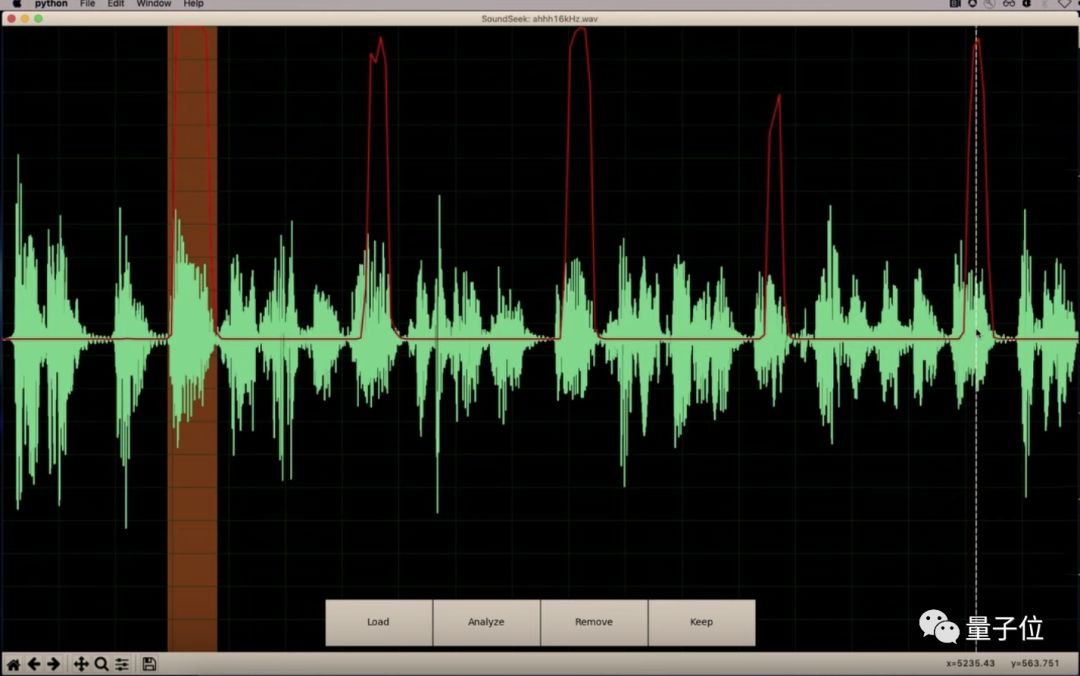Activate the Pan axes cross-arrows tool
Viewport: 1080px width, 676px height.
81,664
